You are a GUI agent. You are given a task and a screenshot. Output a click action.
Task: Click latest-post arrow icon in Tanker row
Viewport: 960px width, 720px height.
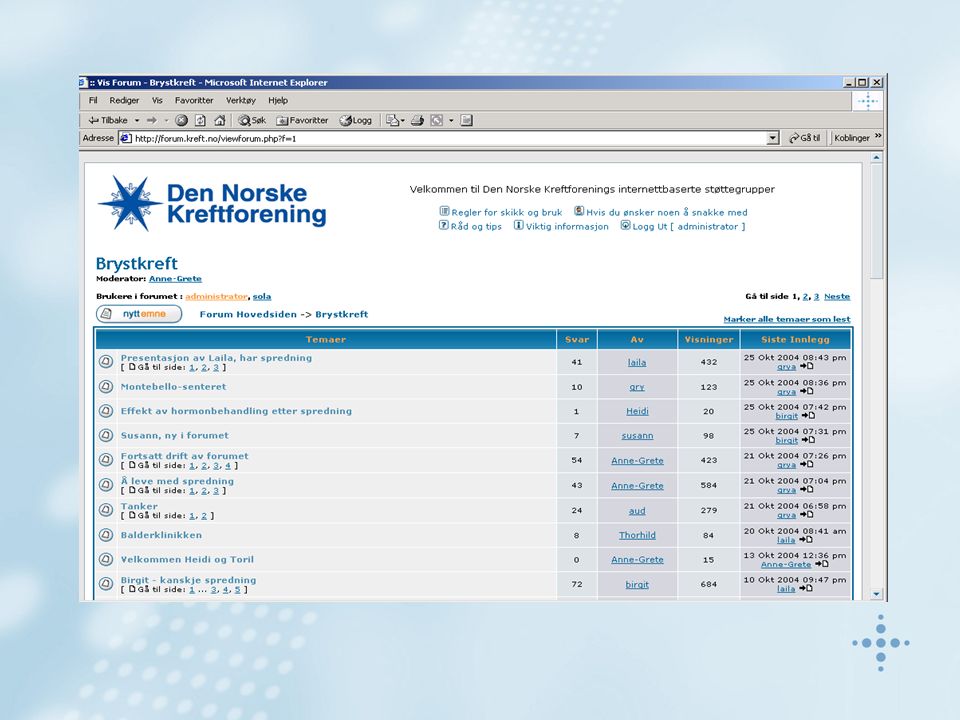point(806,515)
